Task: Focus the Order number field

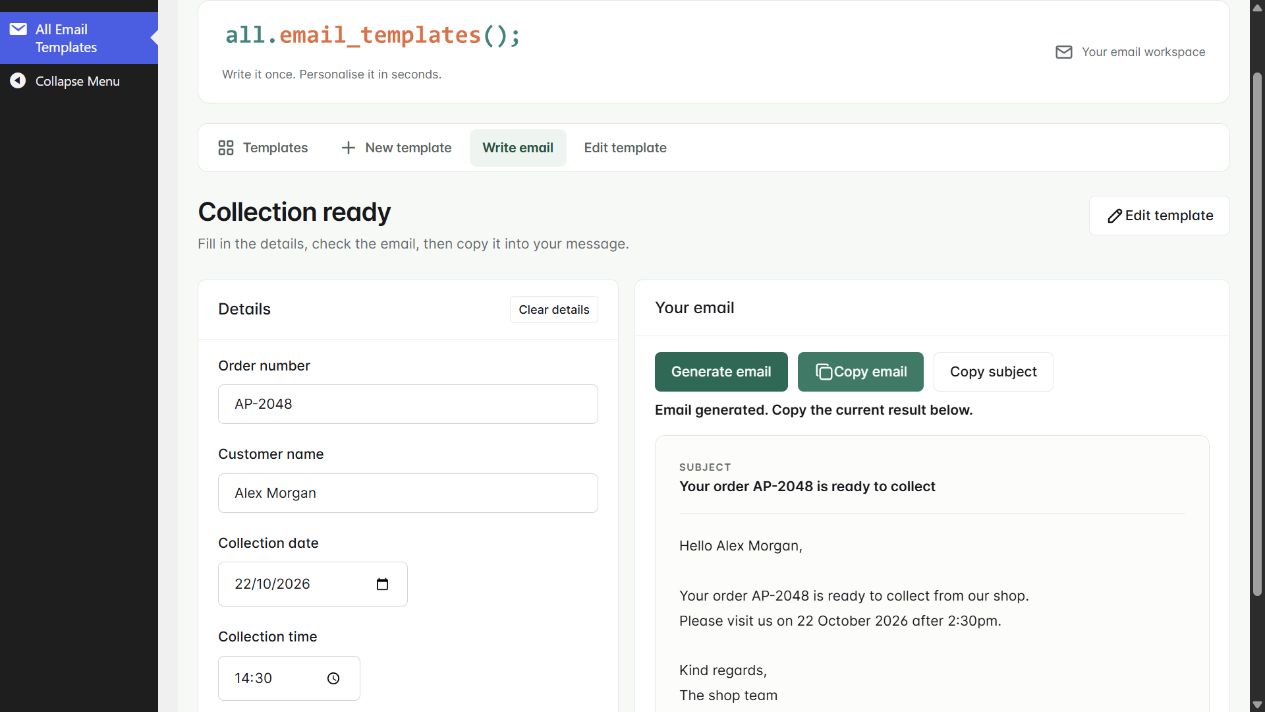Action: tap(408, 404)
